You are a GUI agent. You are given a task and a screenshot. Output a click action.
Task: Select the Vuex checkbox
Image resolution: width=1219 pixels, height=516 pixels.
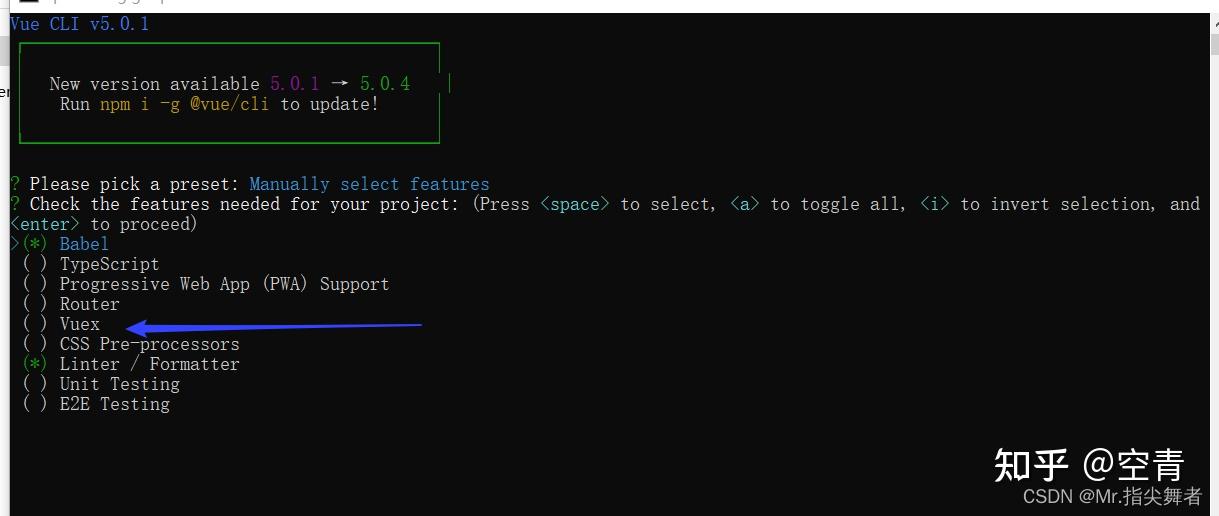tap(35, 324)
